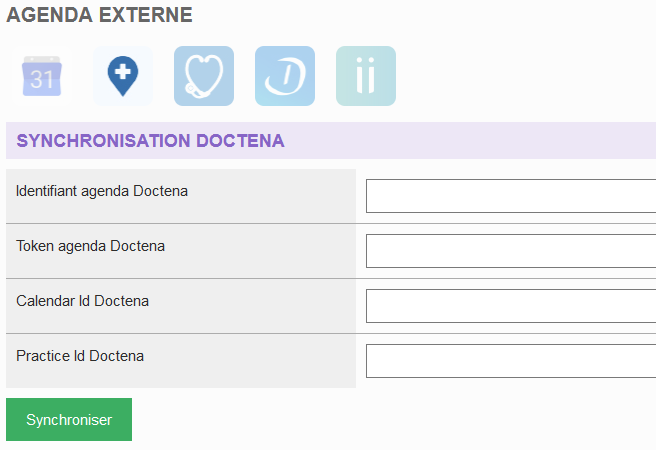The image size is (656, 450).
Task: Choose the heart-shaped stethoscope agenda icon
Action: [x=204, y=76]
